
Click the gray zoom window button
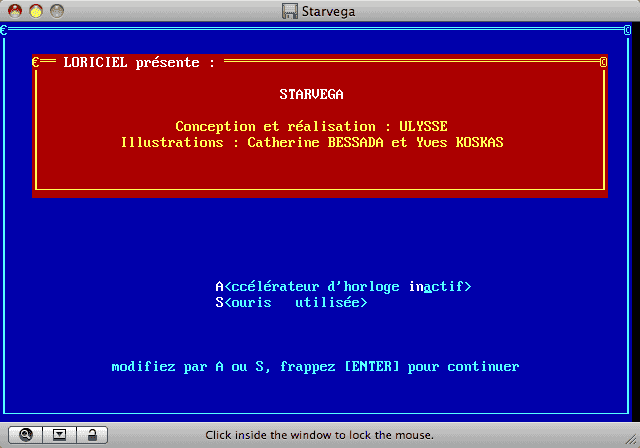tap(57, 11)
